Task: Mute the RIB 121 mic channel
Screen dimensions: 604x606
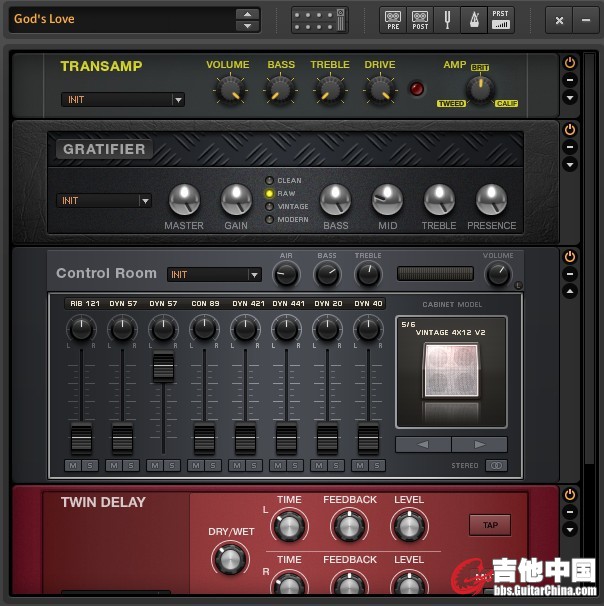Action: [73, 465]
